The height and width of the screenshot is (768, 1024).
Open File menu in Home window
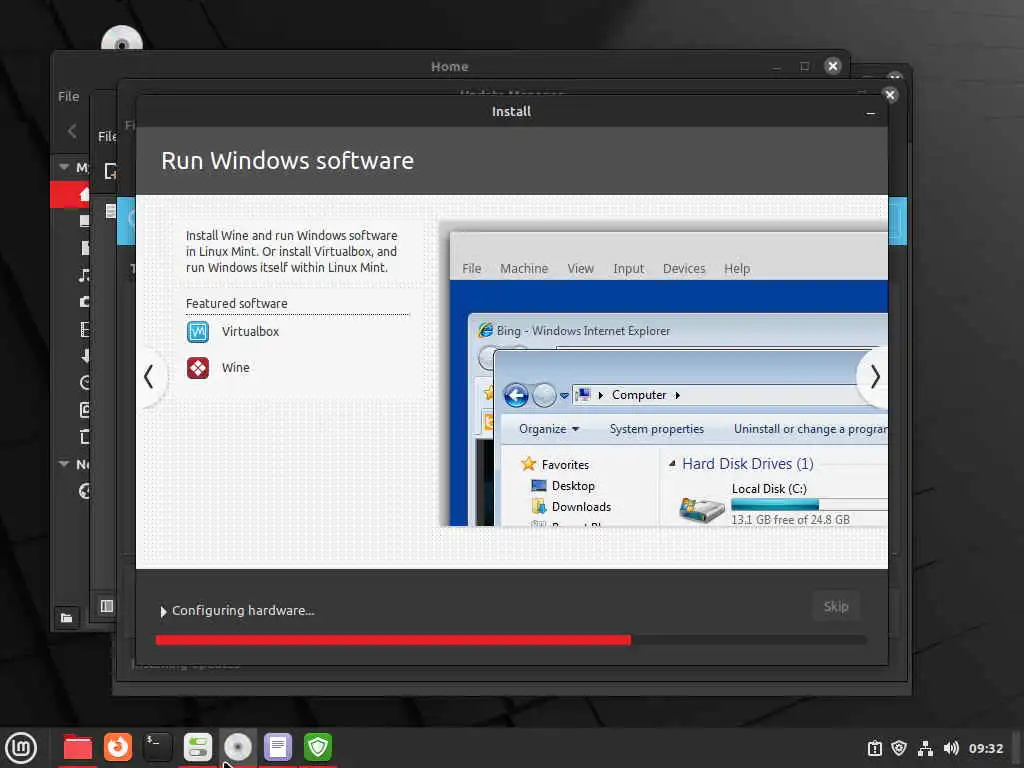pyautogui.click(x=69, y=97)
